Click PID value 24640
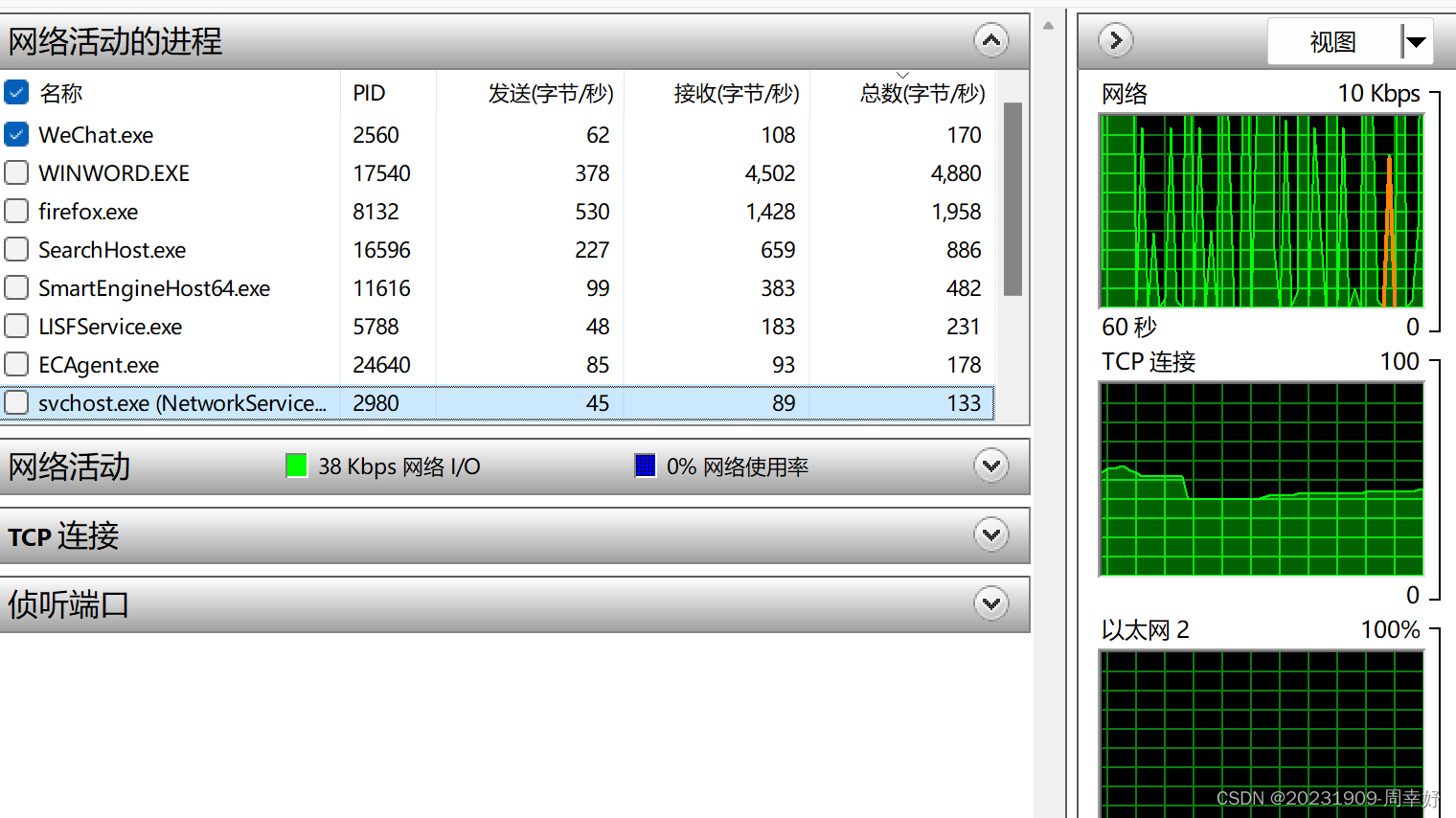1456x818 pixels. pyautogui.click(x=381, y=365)
